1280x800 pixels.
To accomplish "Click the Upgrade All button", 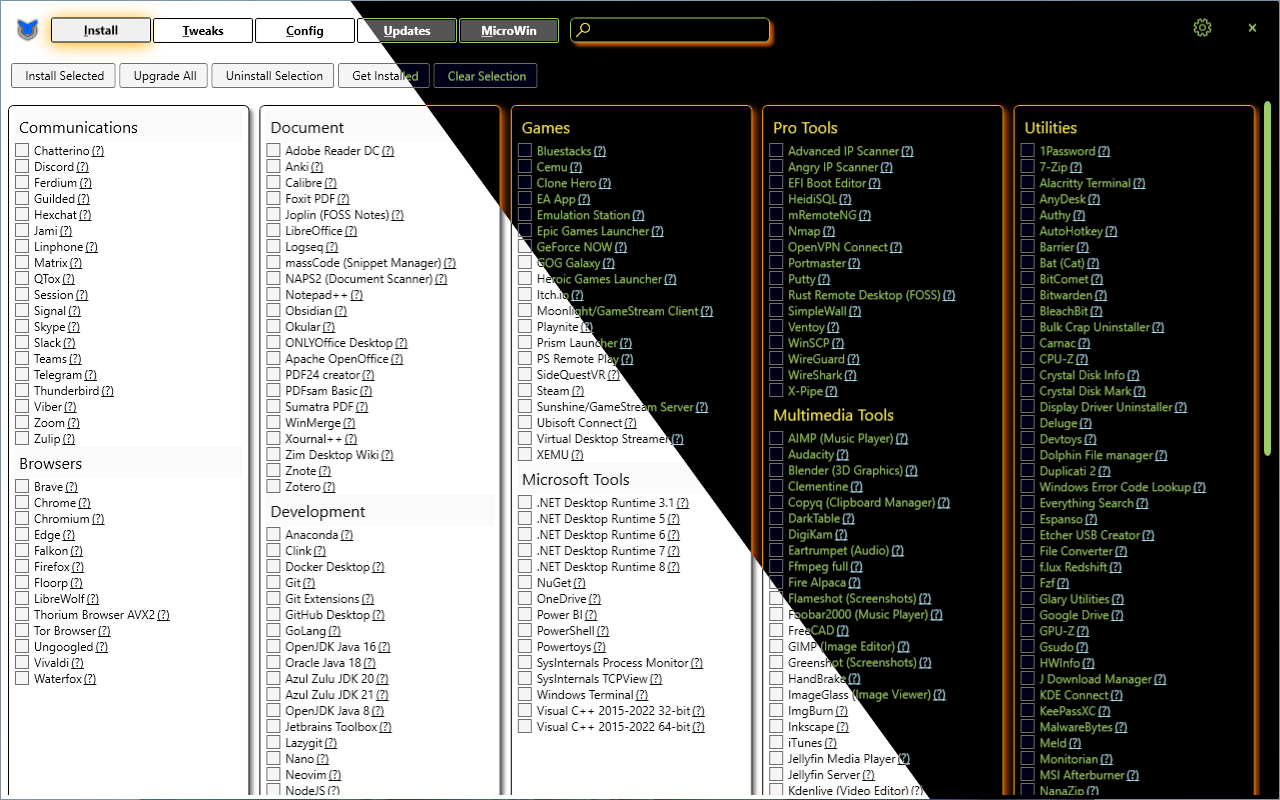I will 163,75.
